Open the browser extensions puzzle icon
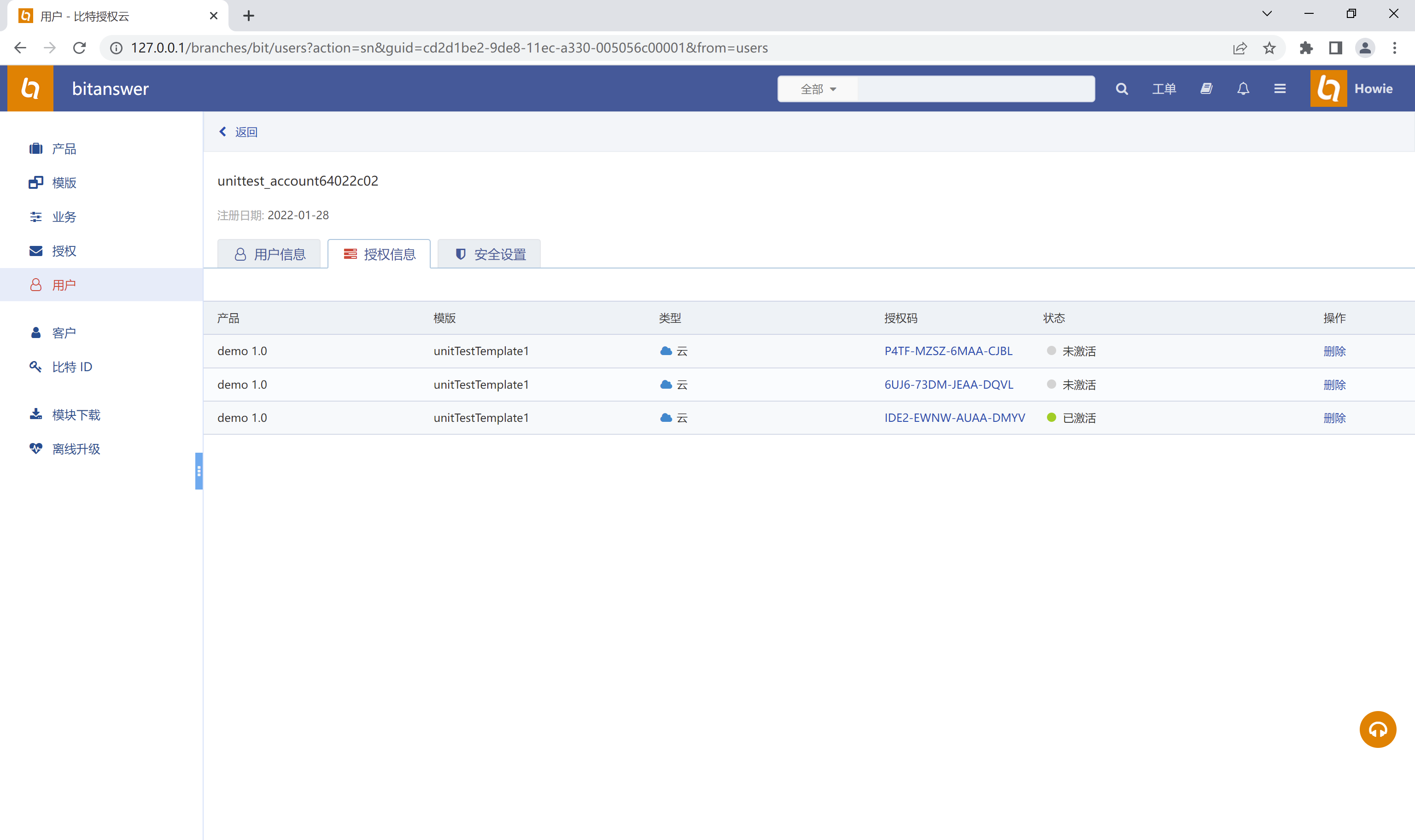Viewport: 1415px width, 840px height. [x=1306, y=48]
